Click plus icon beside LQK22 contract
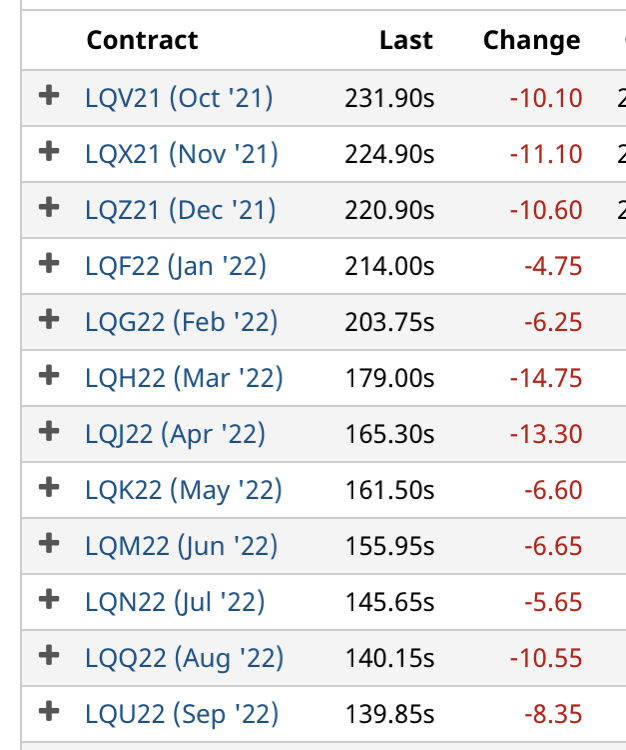Image resolution: width=626 pixels, height=750 pixels. point(49,487)
